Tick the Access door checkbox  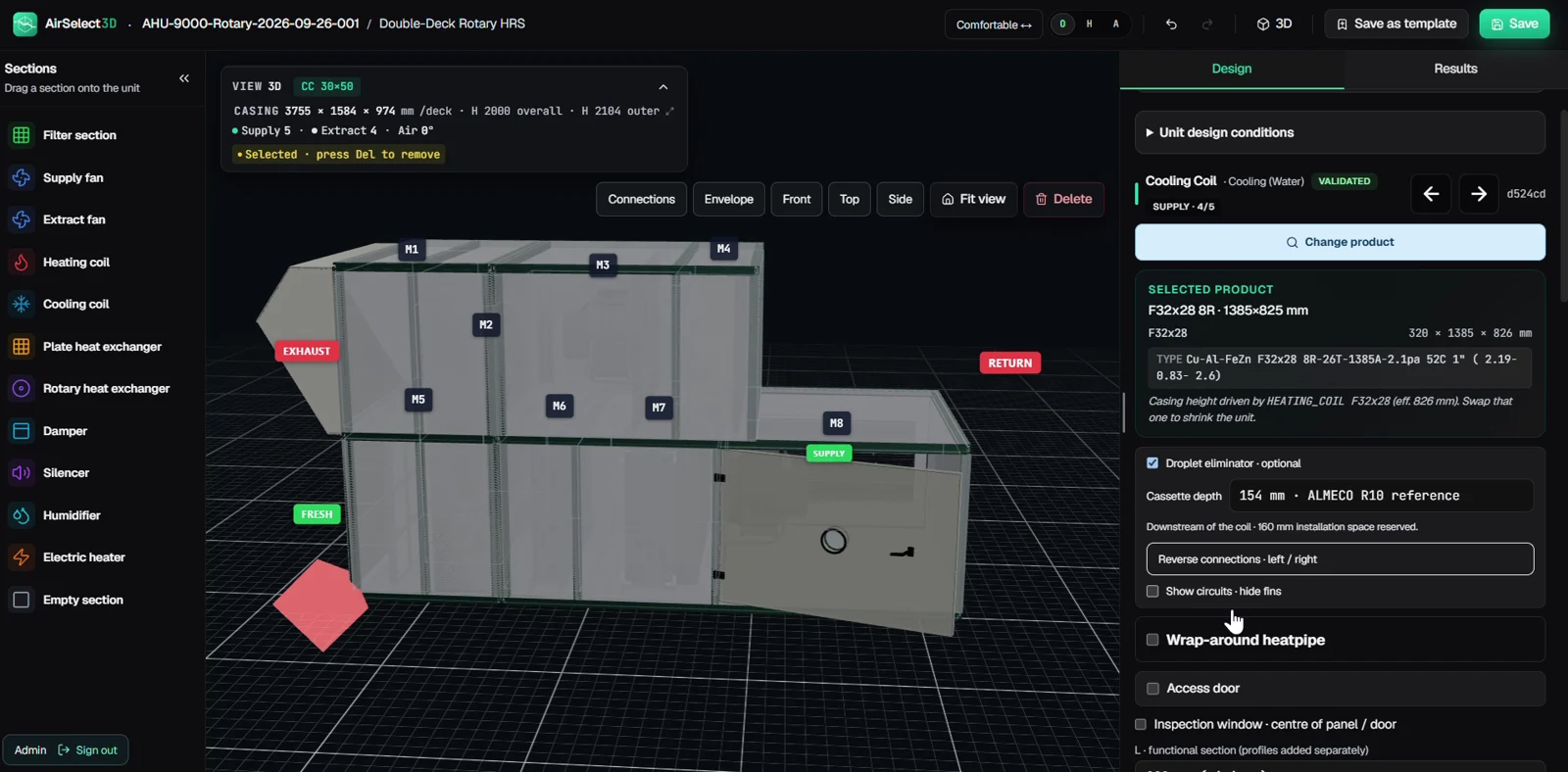coord(1152,689)
